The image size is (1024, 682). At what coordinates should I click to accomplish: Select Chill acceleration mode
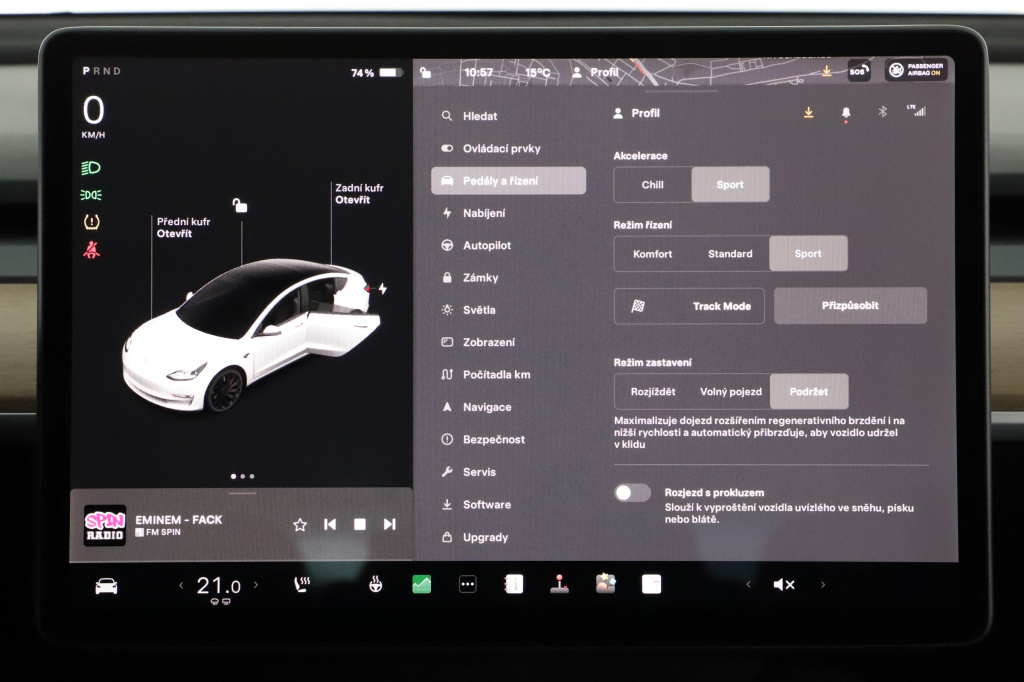(652, 184)
